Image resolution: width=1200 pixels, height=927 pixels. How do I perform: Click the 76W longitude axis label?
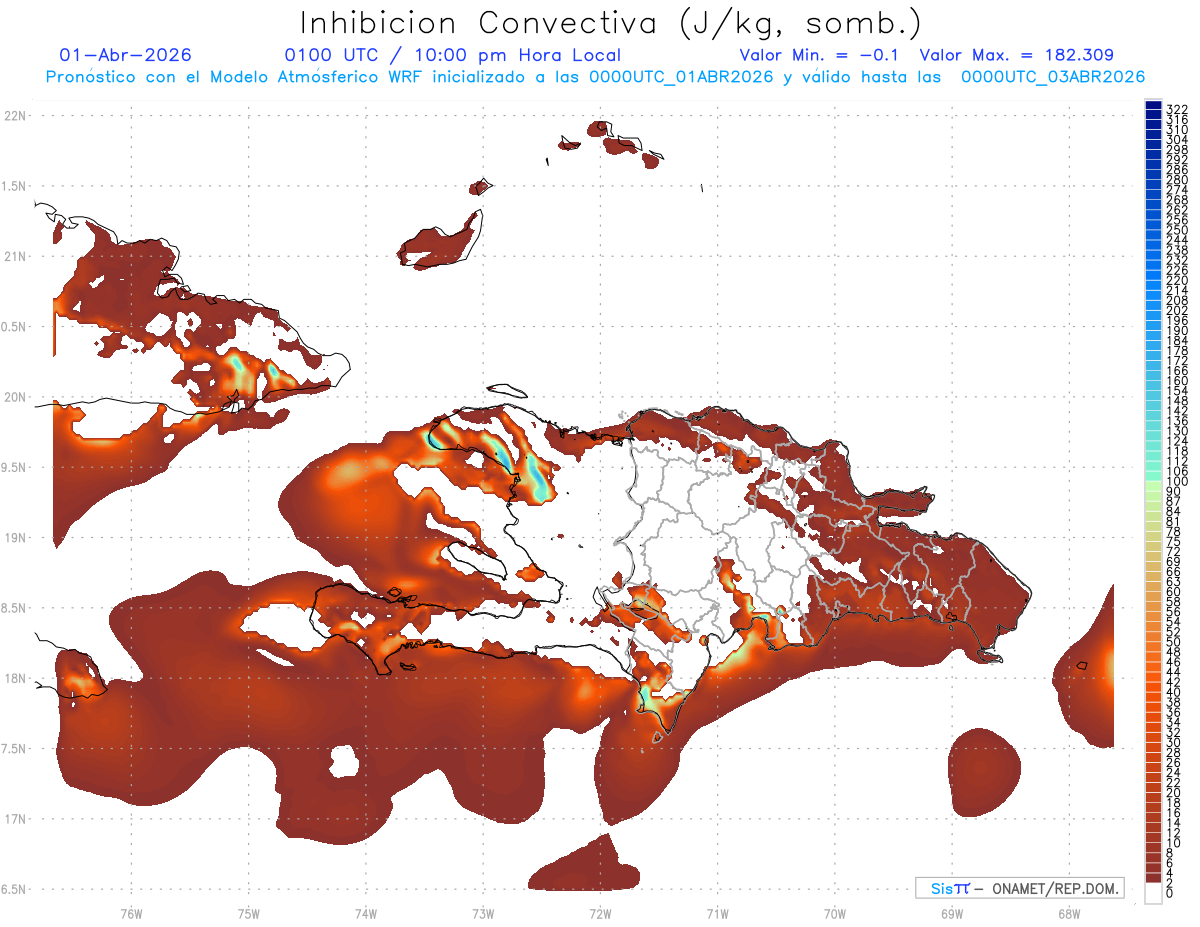point(131,913)
